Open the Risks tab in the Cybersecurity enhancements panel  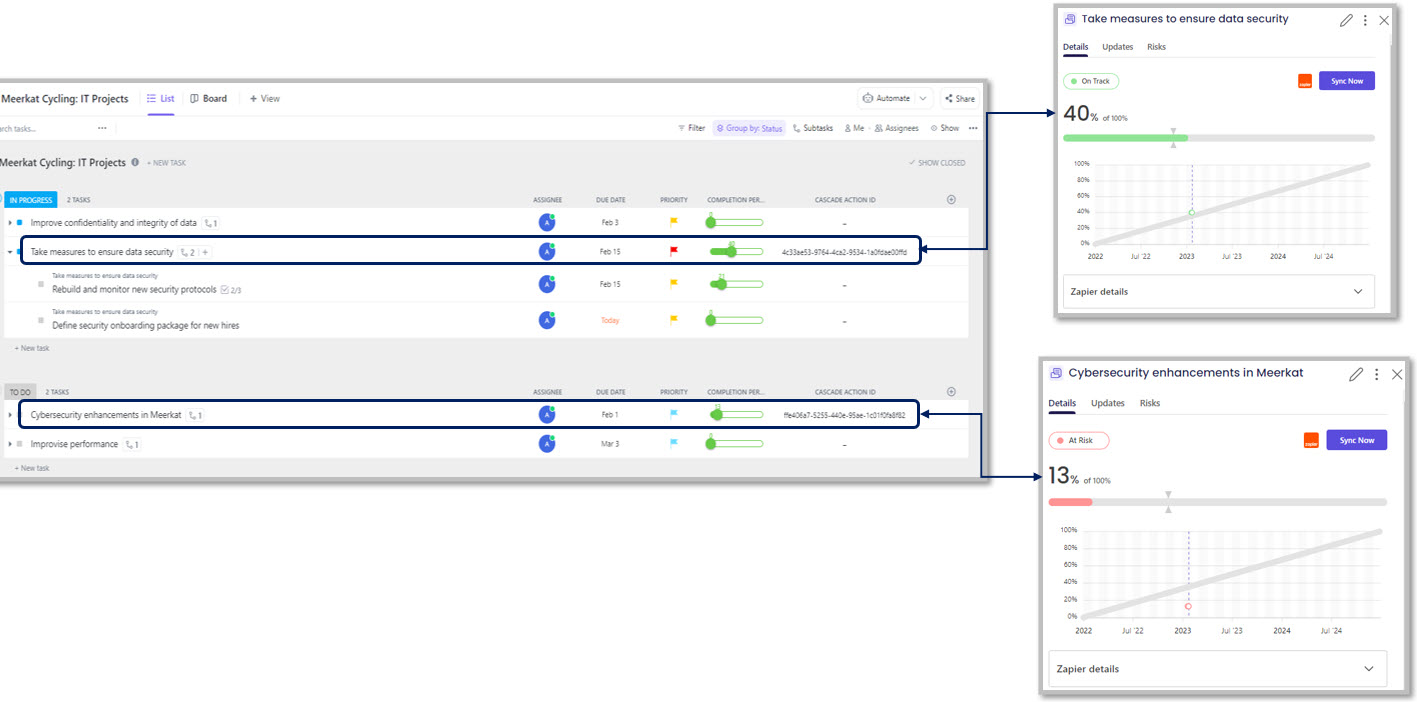pos(1150,403)
